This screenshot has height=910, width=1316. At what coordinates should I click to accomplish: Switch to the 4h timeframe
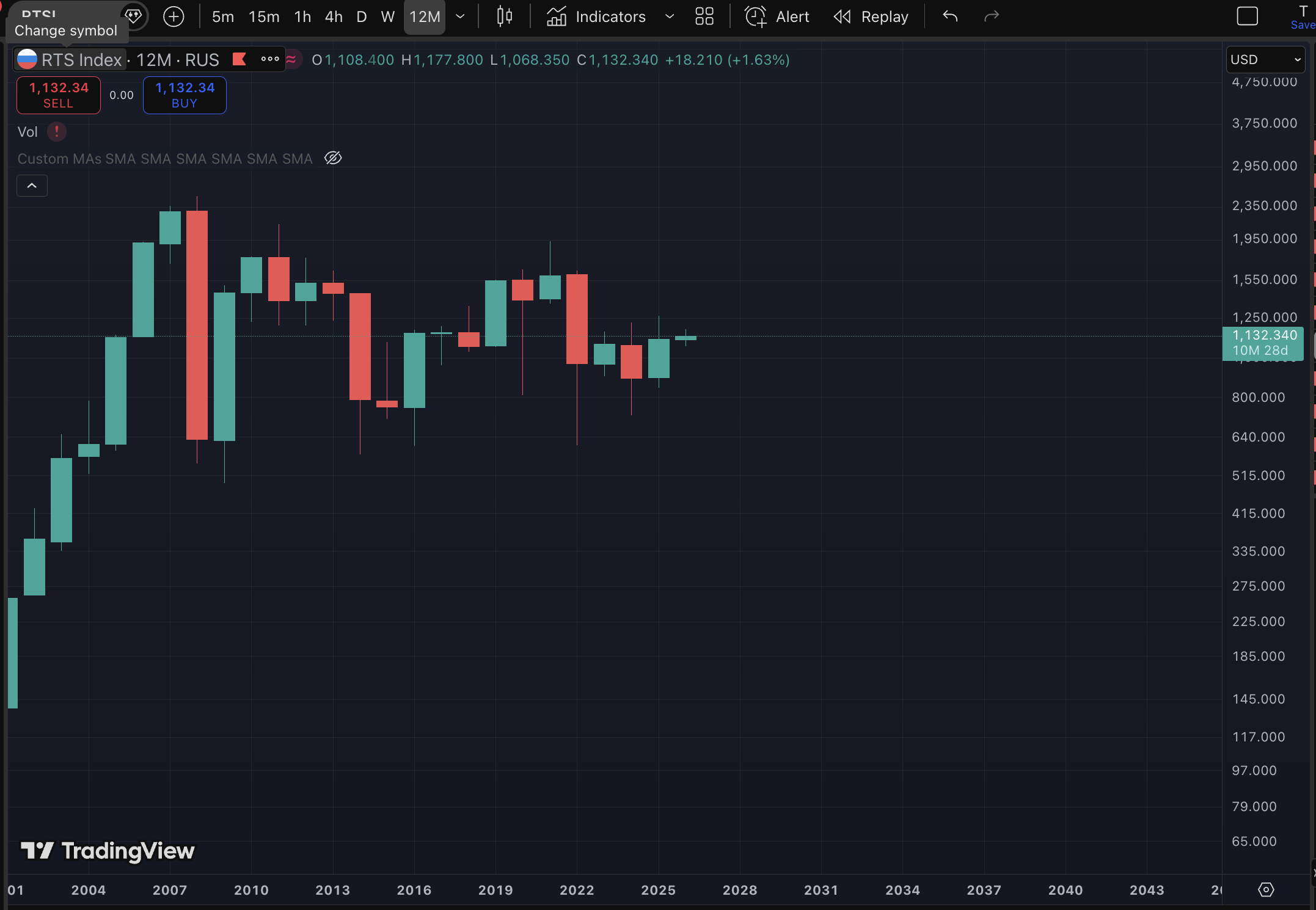tap(334, 16)
